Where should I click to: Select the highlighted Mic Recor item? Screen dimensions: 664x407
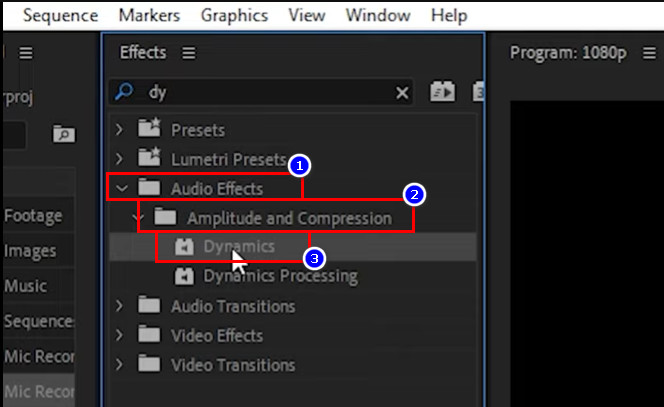coord(39,392)
